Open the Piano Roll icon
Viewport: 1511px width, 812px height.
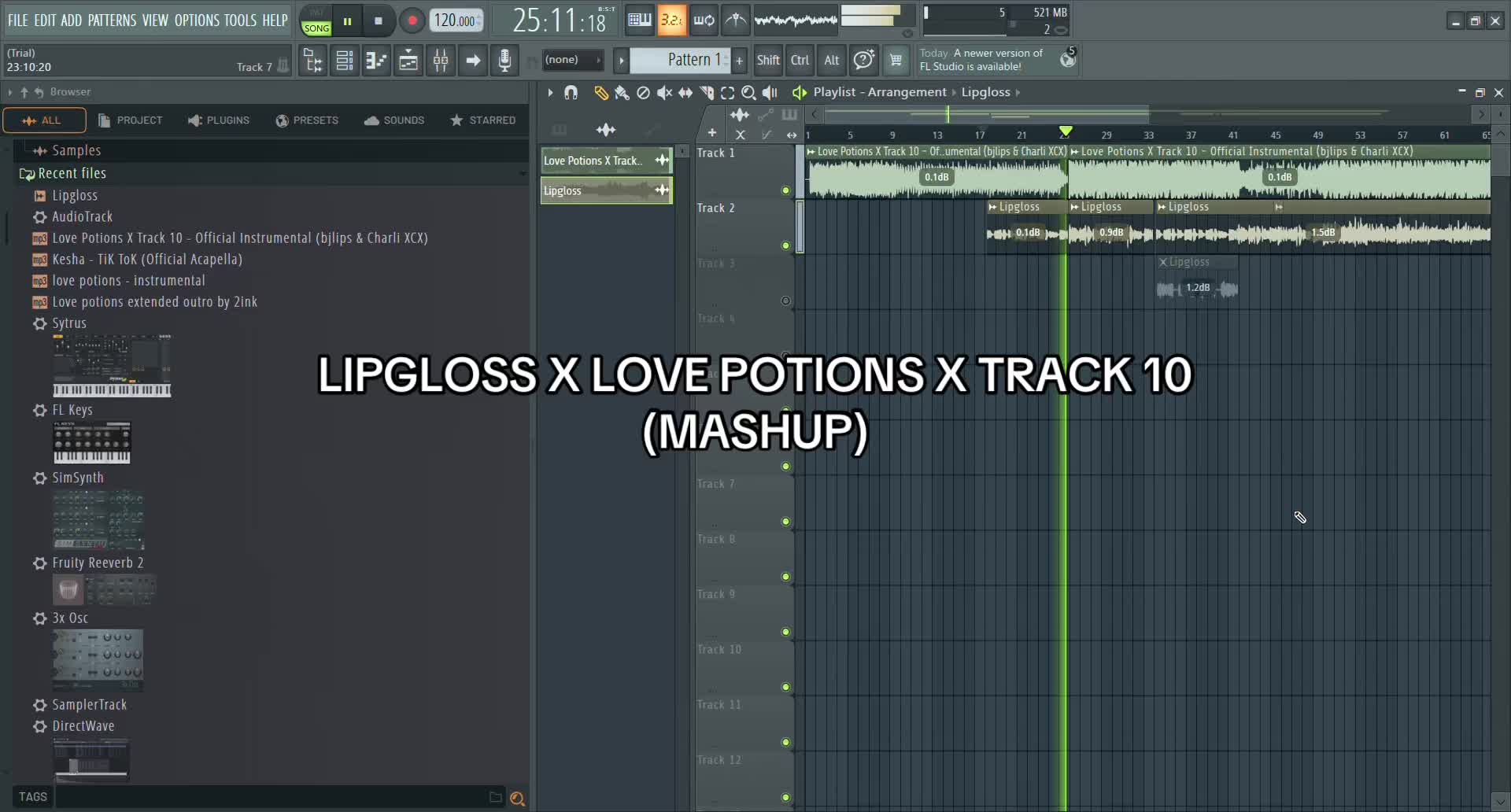(377, 61)
